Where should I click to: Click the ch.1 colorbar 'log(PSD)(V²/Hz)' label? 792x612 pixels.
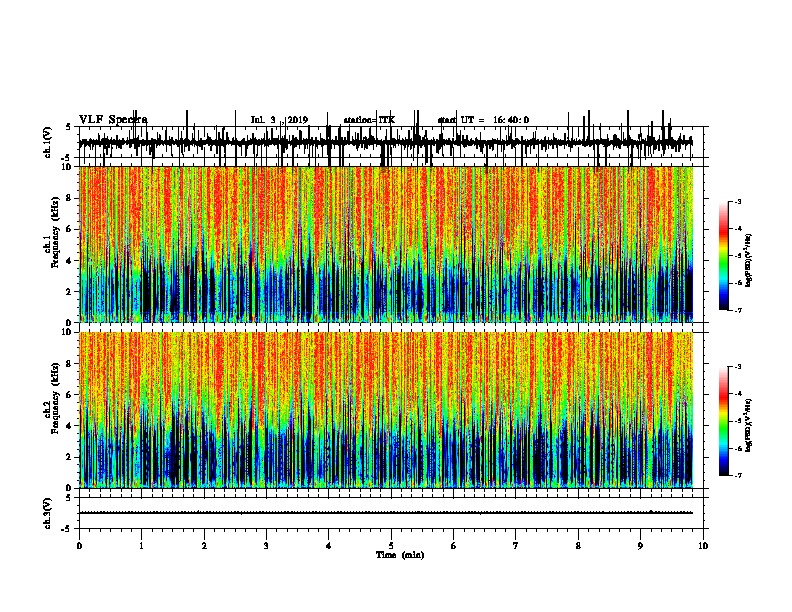click(x=748, y=261)
